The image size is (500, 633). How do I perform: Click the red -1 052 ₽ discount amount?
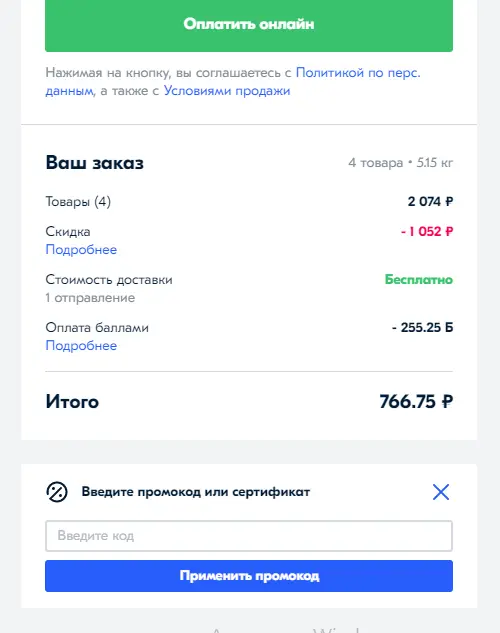(x=427, y=231)
